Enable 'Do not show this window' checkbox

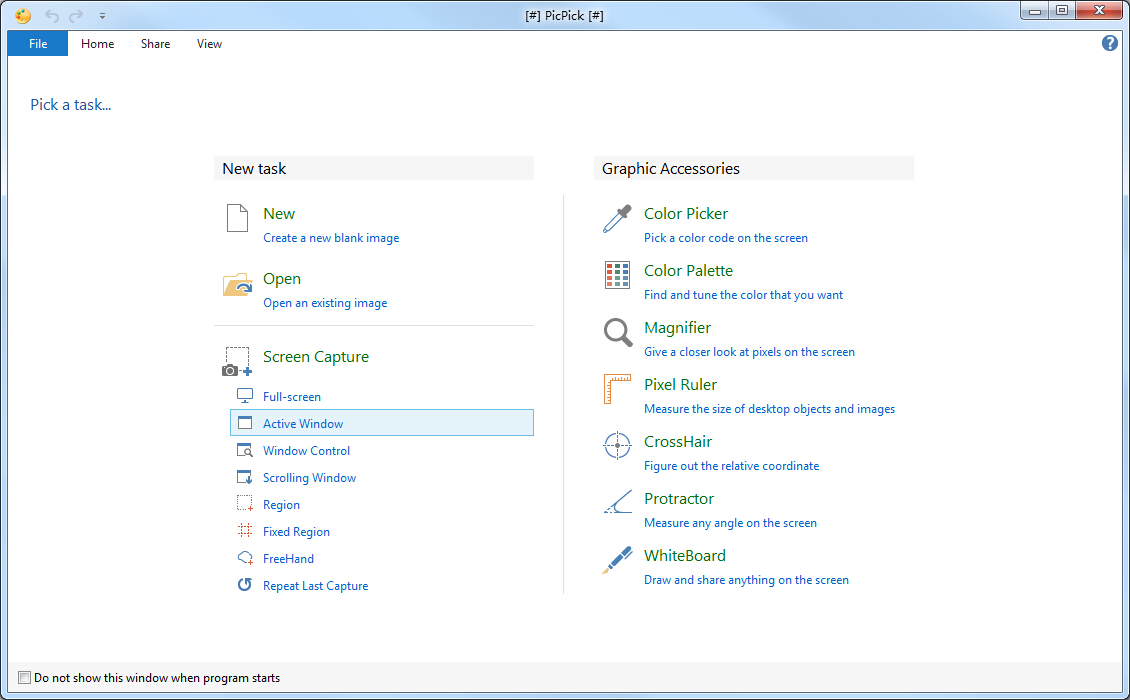click(25, 678)
